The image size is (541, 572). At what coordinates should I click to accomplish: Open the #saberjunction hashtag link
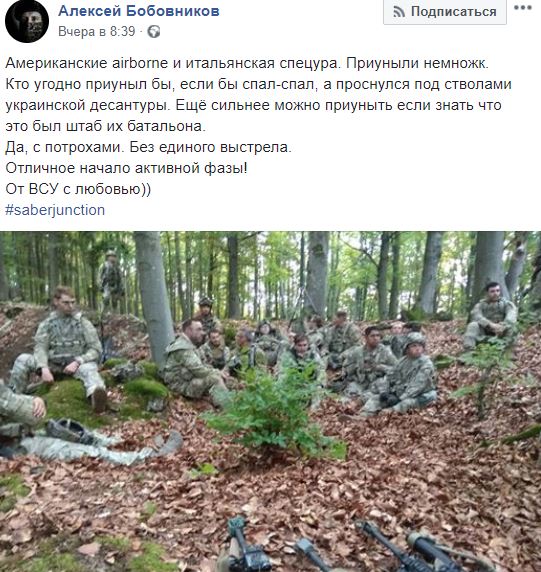[55, 210]
